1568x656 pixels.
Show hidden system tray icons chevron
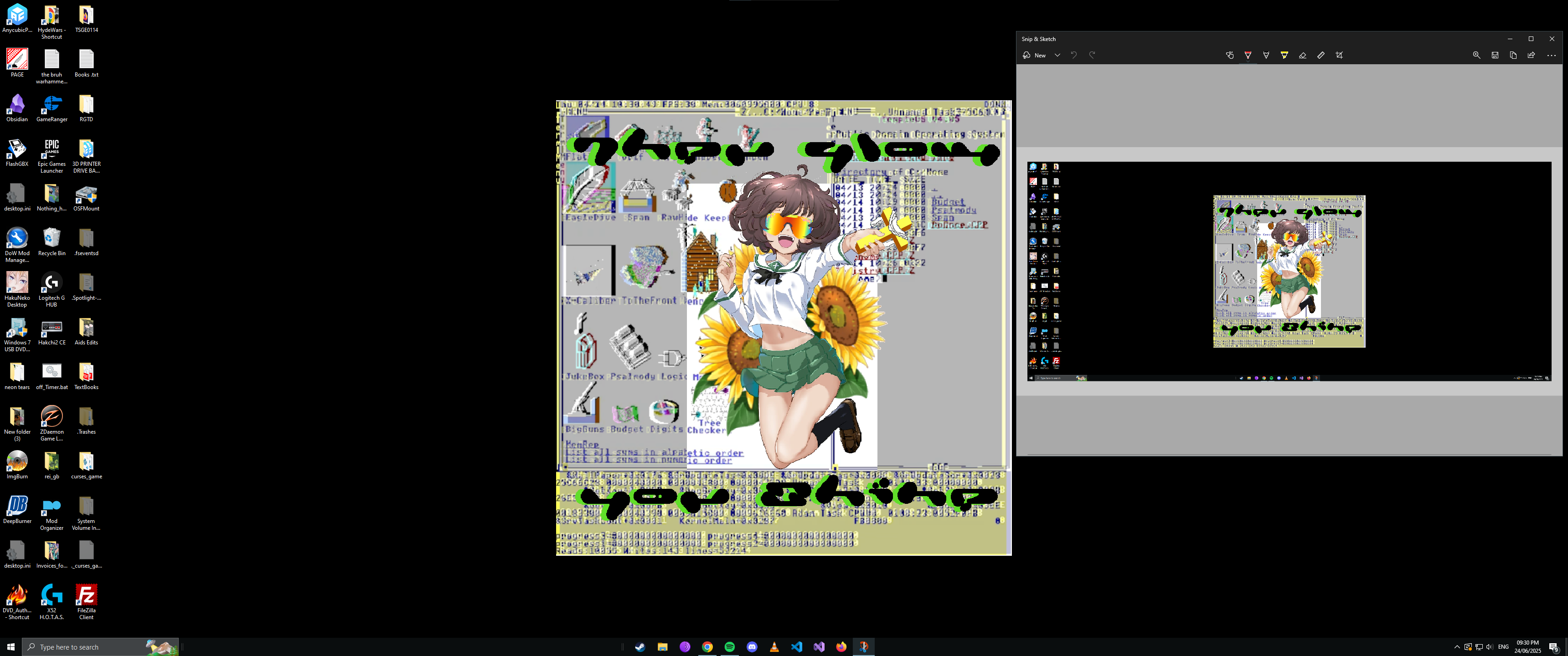[x=1457, y=647]
